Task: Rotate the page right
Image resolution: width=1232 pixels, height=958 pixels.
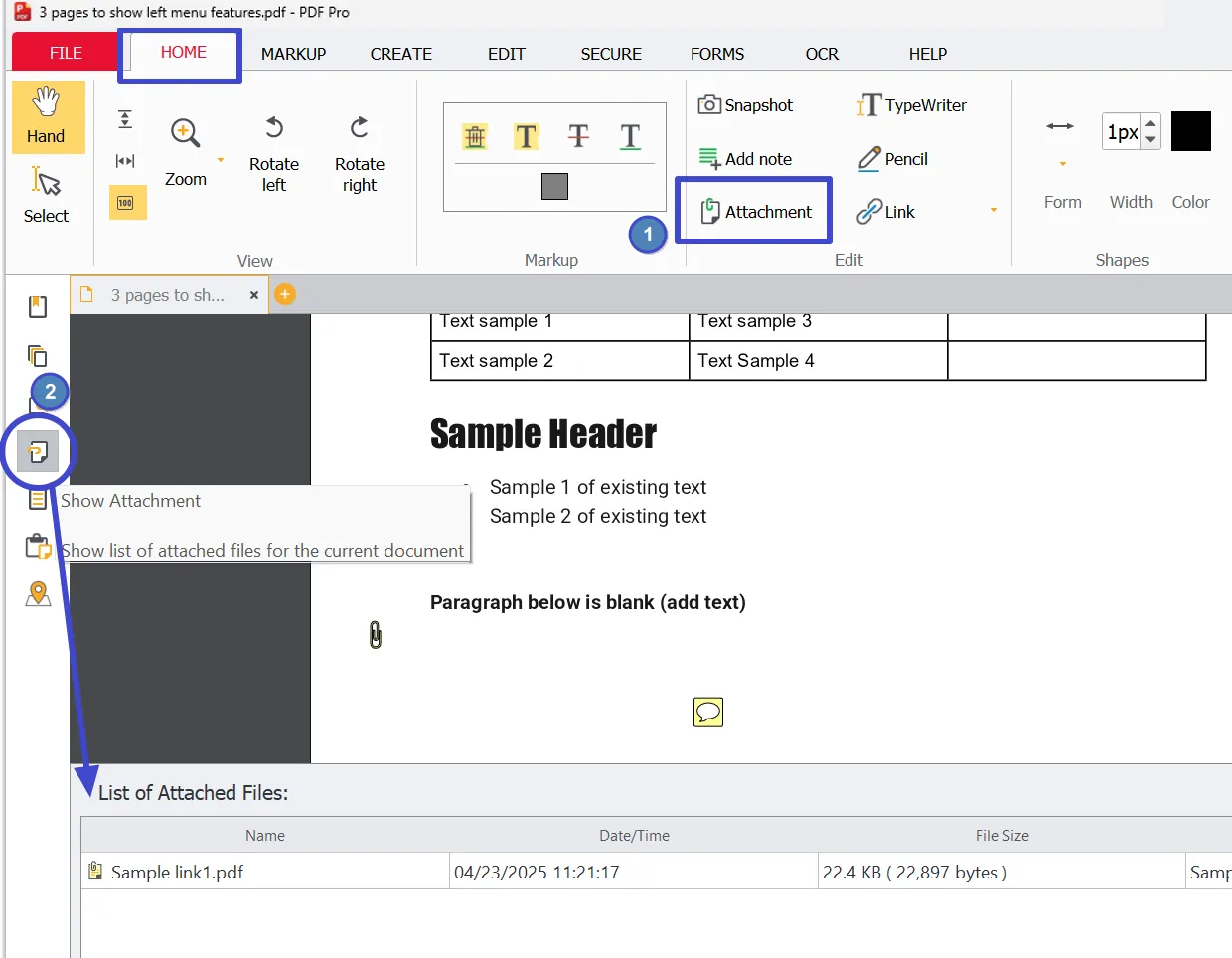Action: 360,154
